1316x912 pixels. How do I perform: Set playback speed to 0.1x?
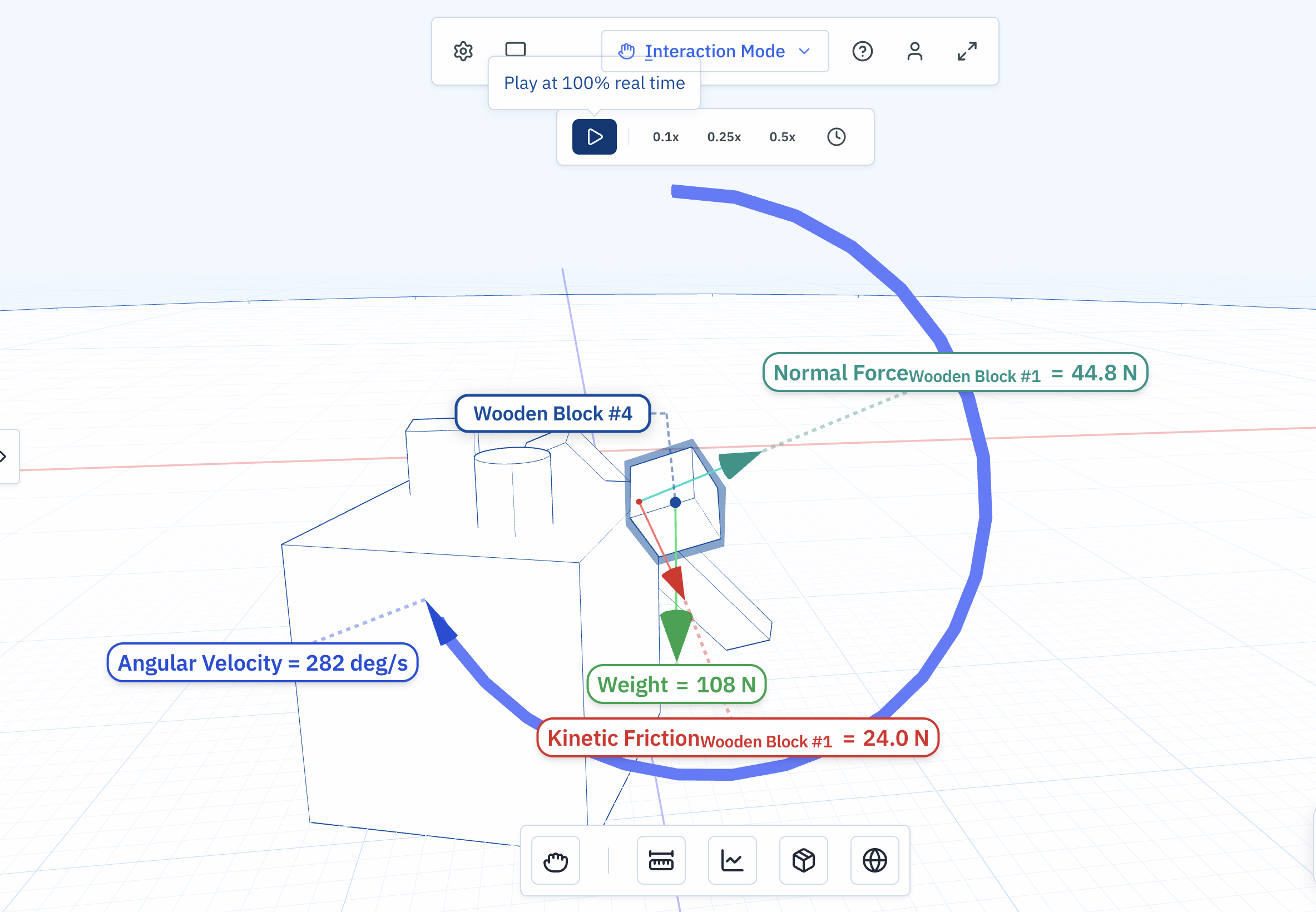[666, 137]
